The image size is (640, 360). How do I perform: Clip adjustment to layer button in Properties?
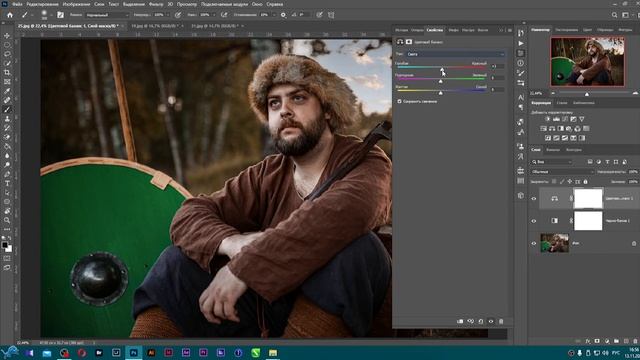coord(460,321)
